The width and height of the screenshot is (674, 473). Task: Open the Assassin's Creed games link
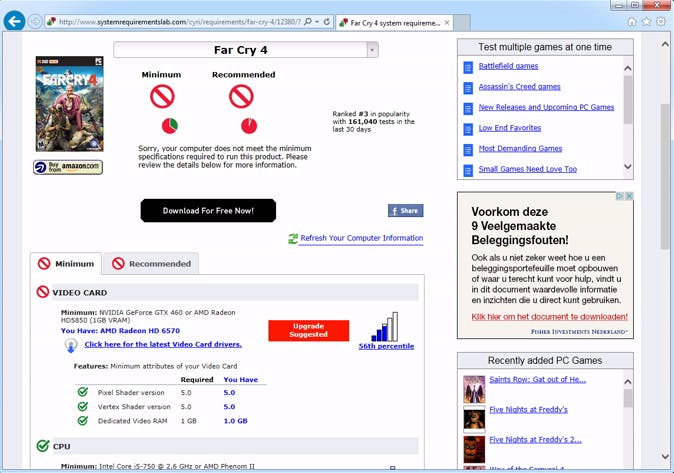pyautogui.click(x=519, y=87)
